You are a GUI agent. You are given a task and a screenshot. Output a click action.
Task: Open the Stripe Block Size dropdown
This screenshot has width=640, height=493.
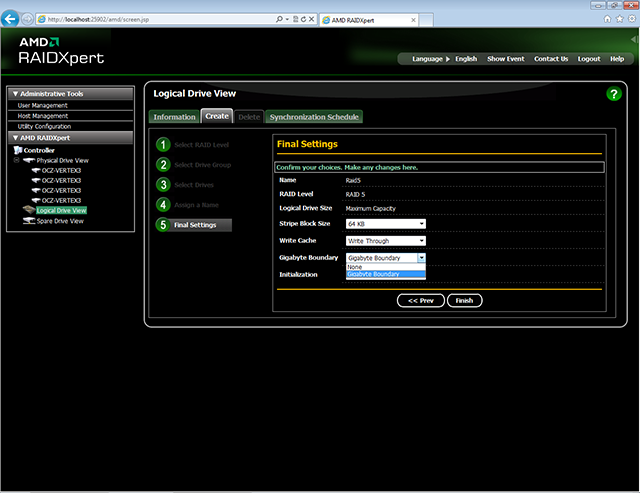(x=386, y=224)
